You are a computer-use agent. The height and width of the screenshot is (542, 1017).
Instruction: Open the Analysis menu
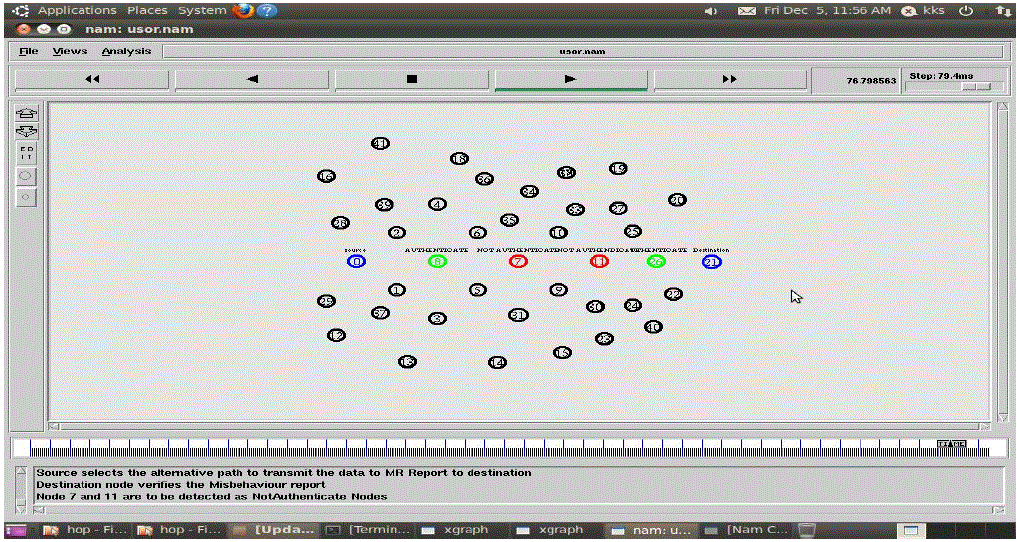coord(126,51)
